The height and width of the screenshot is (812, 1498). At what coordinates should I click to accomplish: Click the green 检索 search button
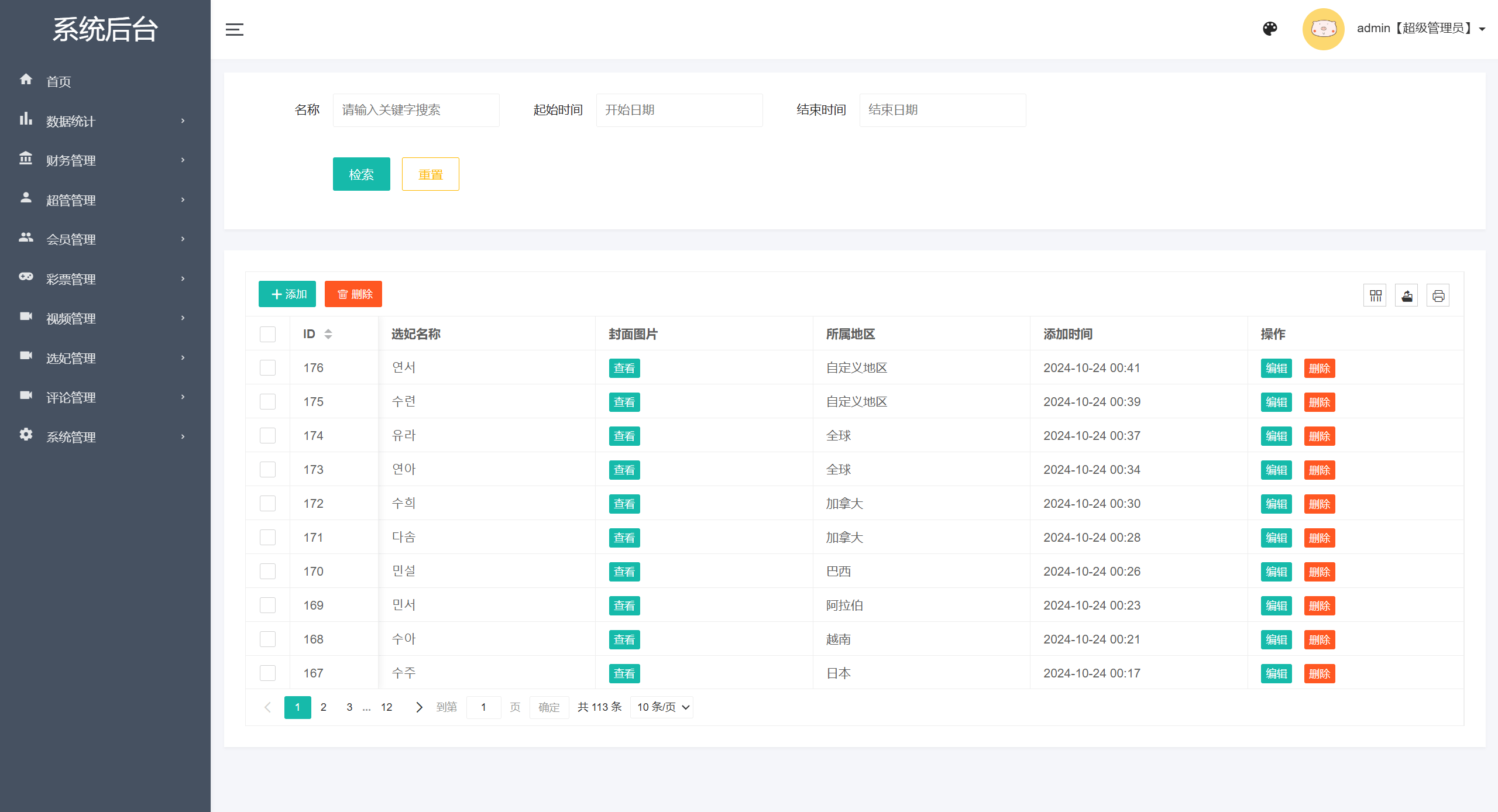pyautogui.click(x=361, y=174)
